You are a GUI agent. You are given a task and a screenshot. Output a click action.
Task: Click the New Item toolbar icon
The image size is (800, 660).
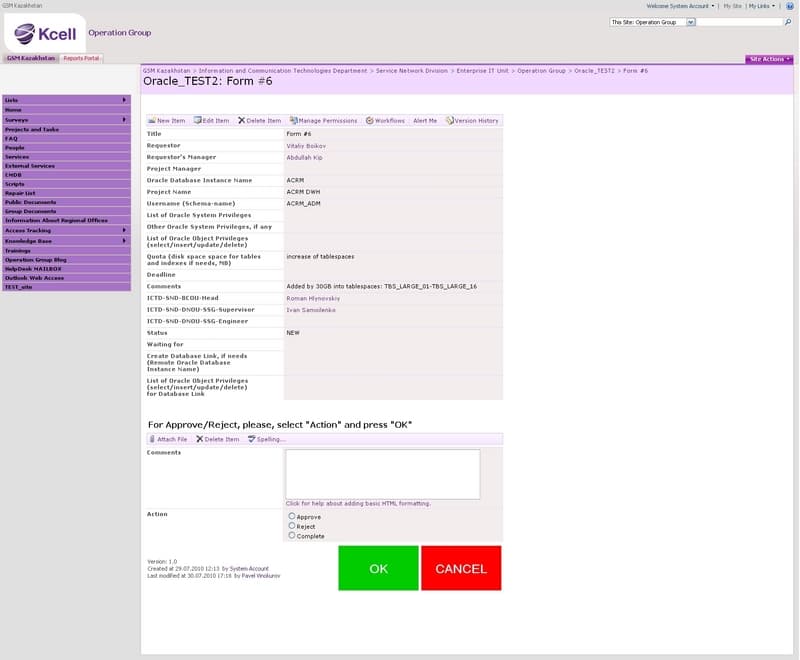pyautogui.click(x=152, y=120)
